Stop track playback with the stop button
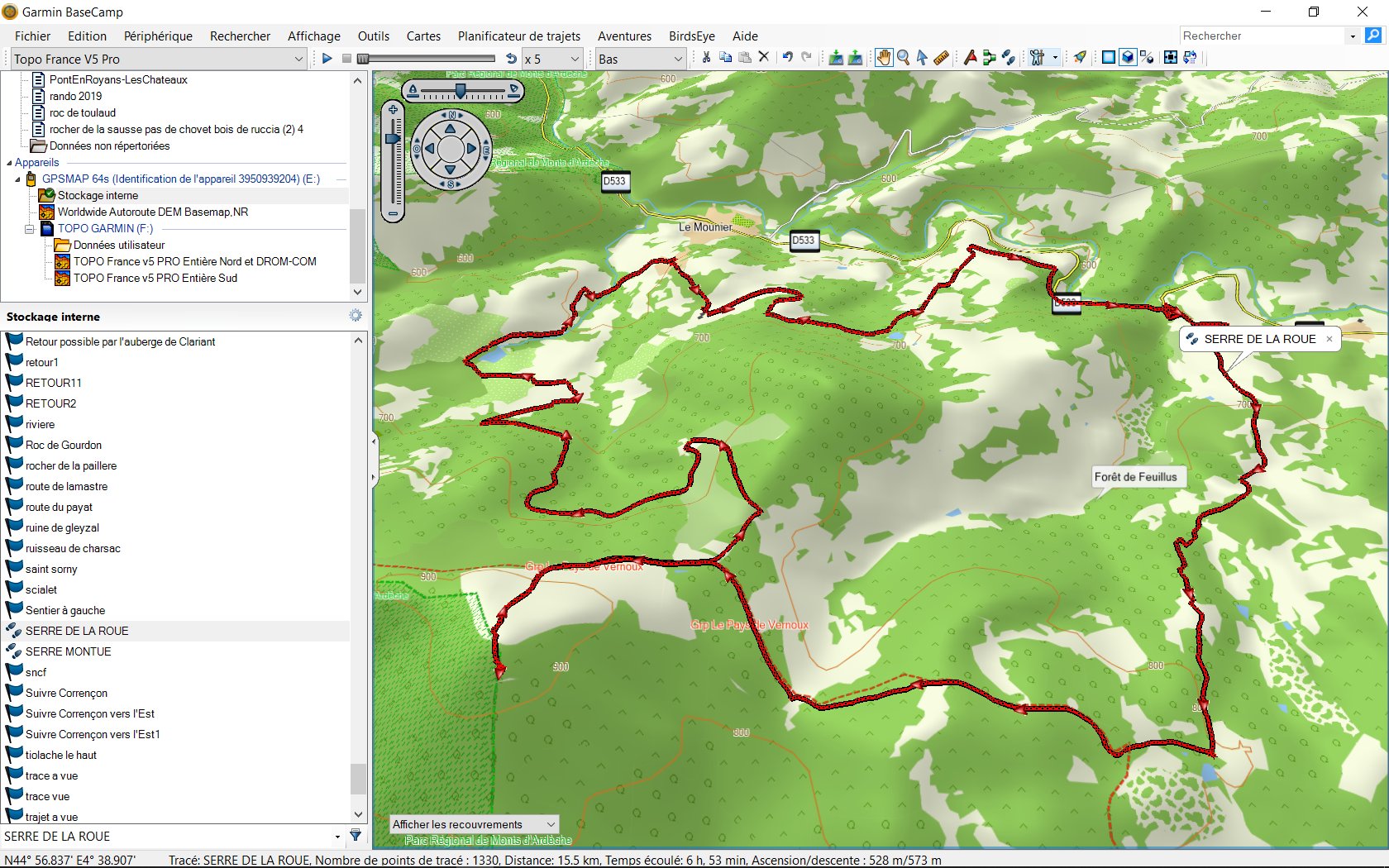Viewport: 1389px width, 868px height. coord(346,59)
